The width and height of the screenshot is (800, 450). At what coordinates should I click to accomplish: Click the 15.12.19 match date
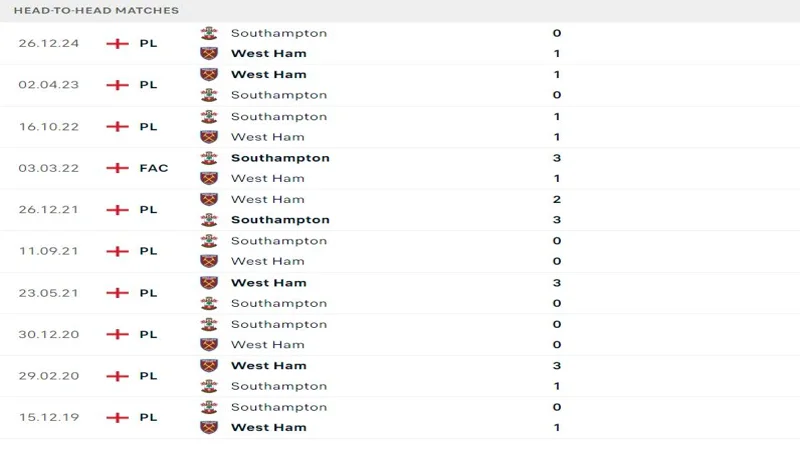[x=49, y=417]
